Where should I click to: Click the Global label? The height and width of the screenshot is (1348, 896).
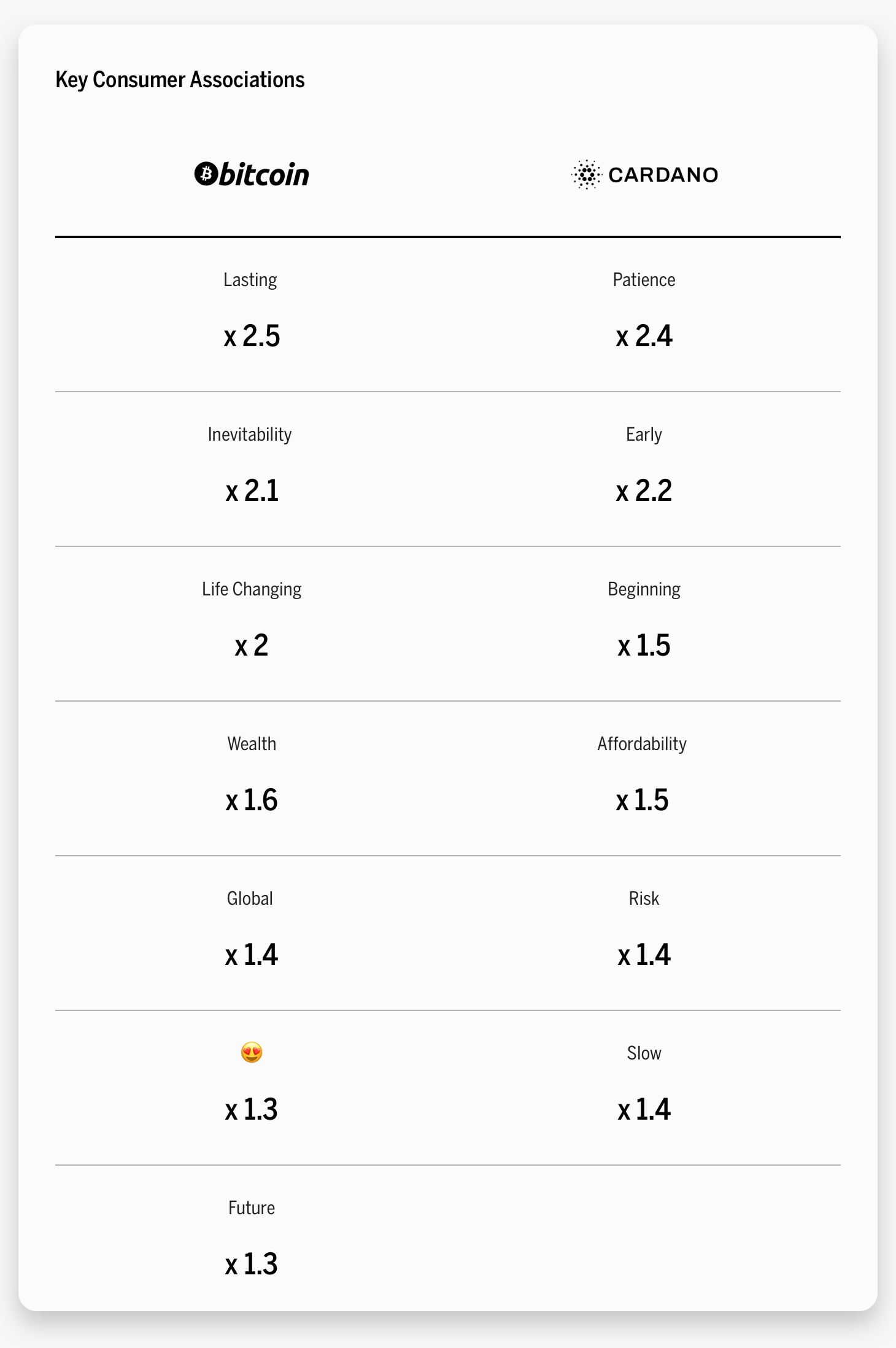pyautogui.click(x=250, y=899)
